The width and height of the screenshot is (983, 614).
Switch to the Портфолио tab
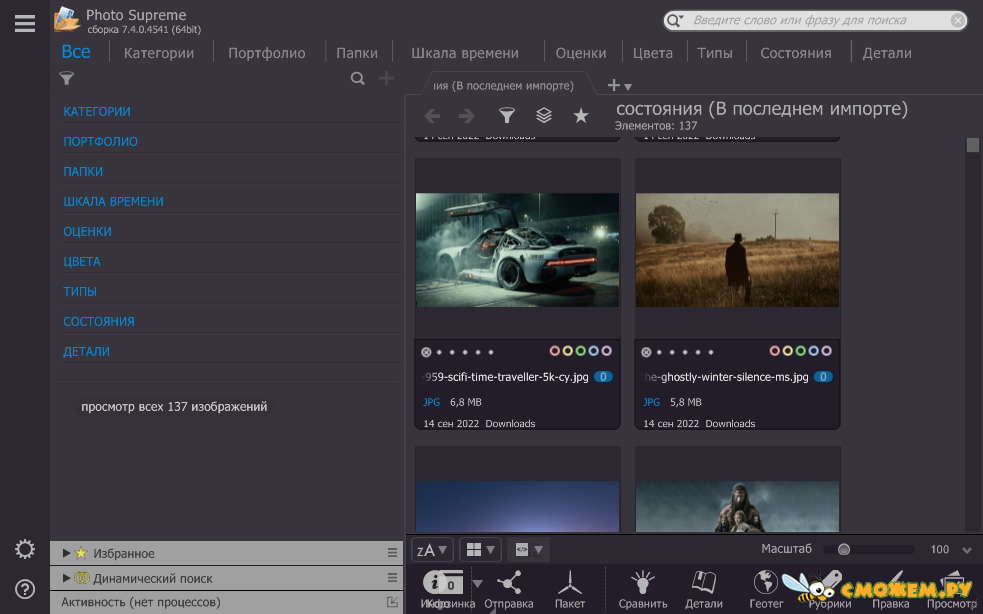coord(266,53)
